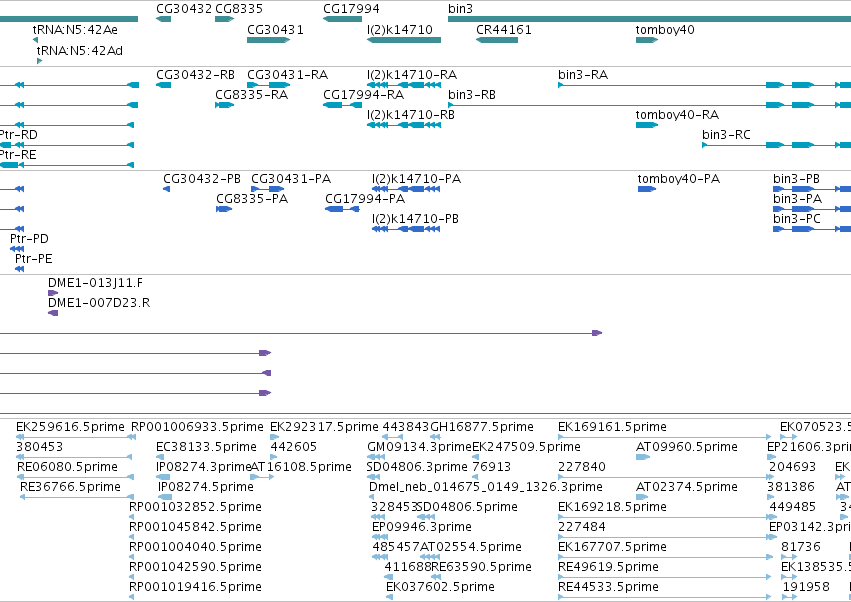Select the GH16877.5prime cDNA label

(482, 427)
